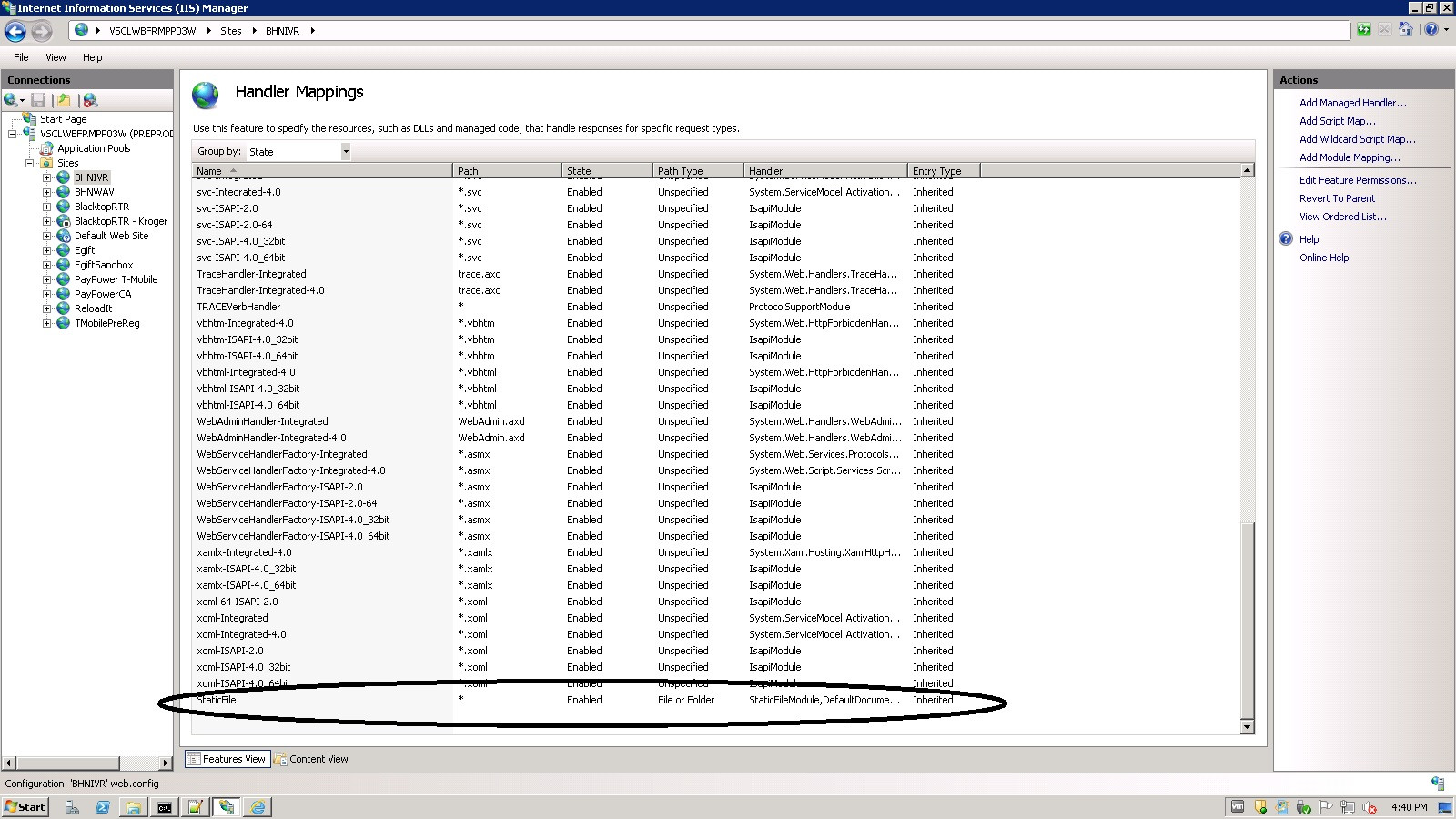Click the Help icon in Actions pane
This screenshot has height=819, width=1456.
tap(1286, 239)
